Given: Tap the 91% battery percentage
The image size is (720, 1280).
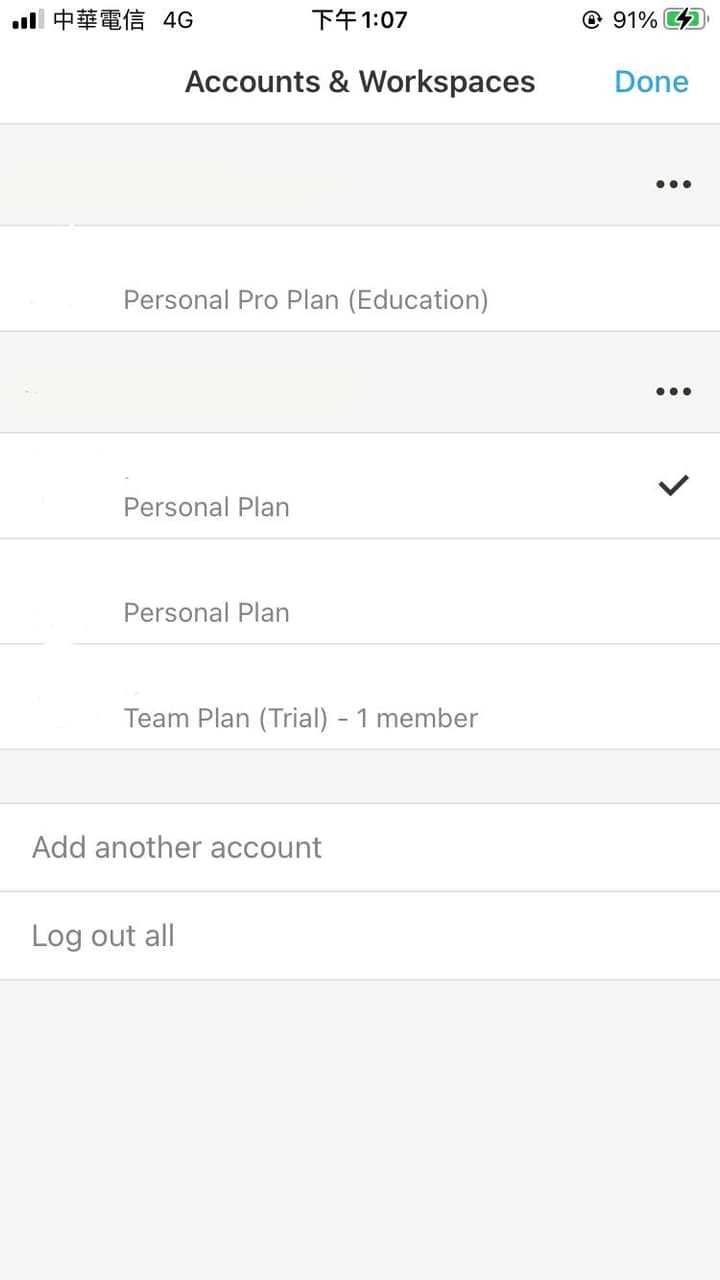Looking at the screenshot, I should [x=634, y=20].
